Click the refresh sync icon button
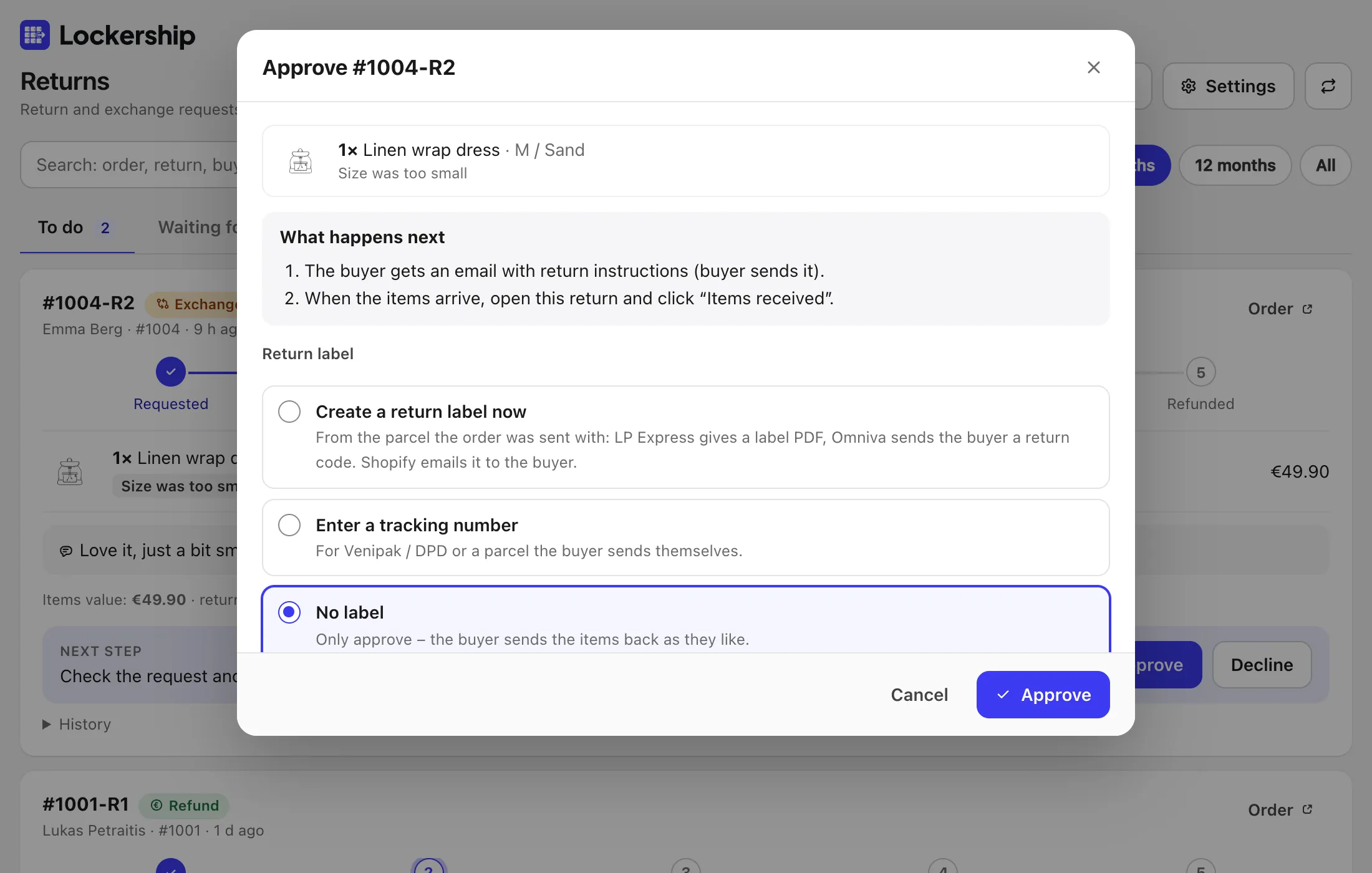Screen dimensions: 1372x873 (1328, 86)
